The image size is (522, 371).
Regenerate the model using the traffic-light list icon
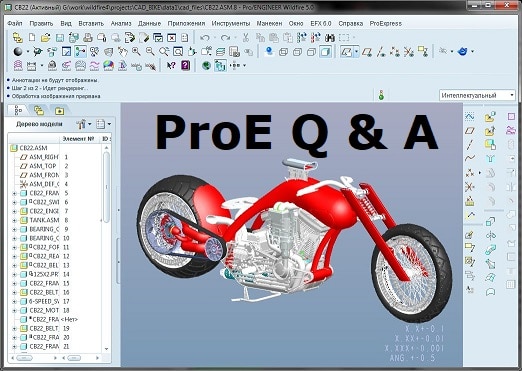point(302,37)
